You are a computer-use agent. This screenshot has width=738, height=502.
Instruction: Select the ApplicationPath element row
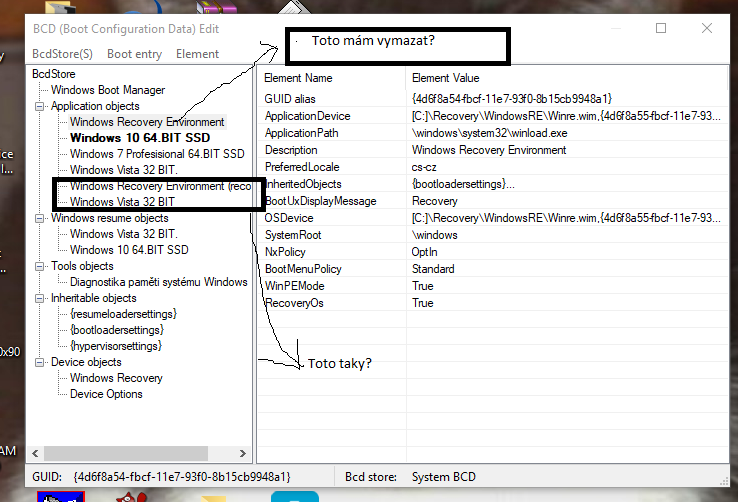(492, 133)
